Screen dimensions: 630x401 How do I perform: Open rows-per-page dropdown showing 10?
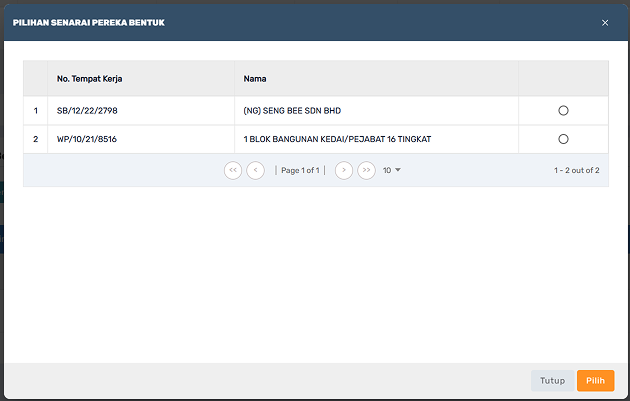392,170
